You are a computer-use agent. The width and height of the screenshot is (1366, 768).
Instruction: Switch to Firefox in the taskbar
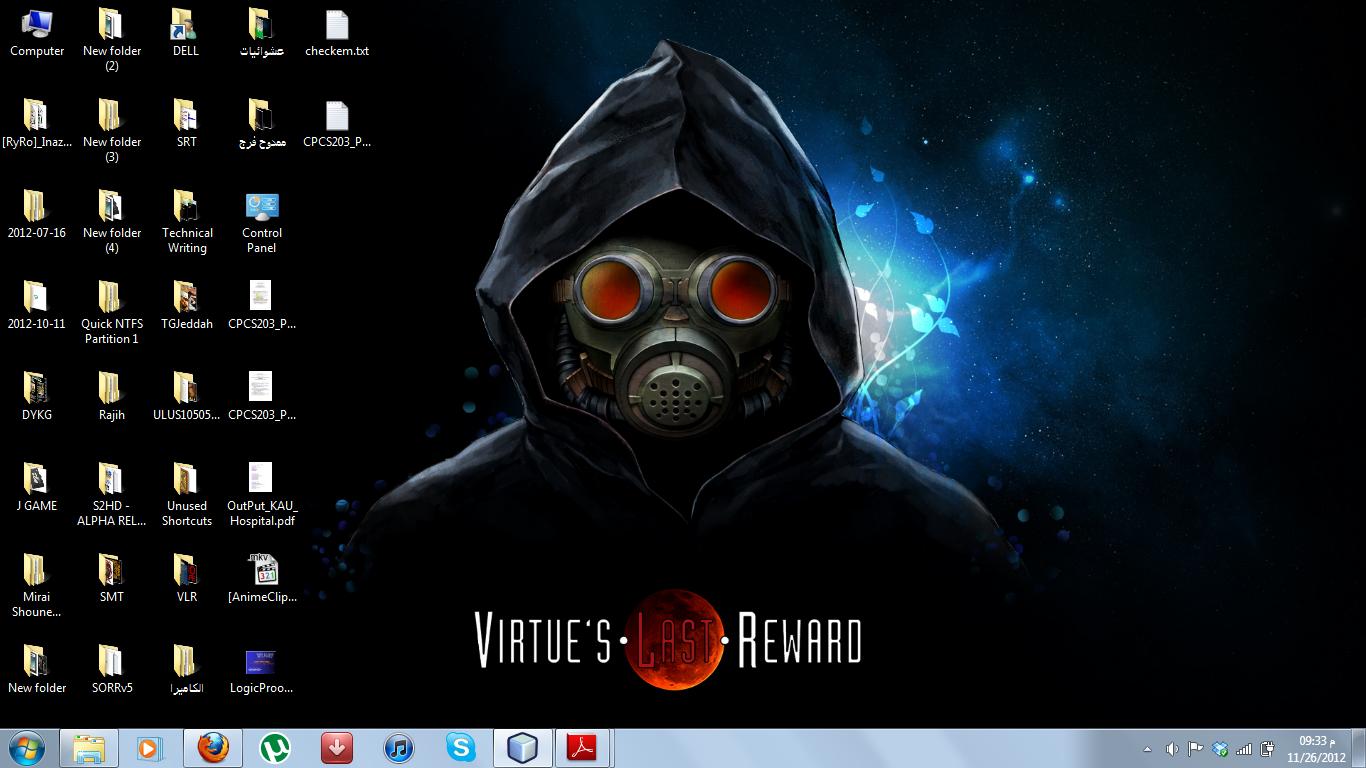click(x=212, y=748)
